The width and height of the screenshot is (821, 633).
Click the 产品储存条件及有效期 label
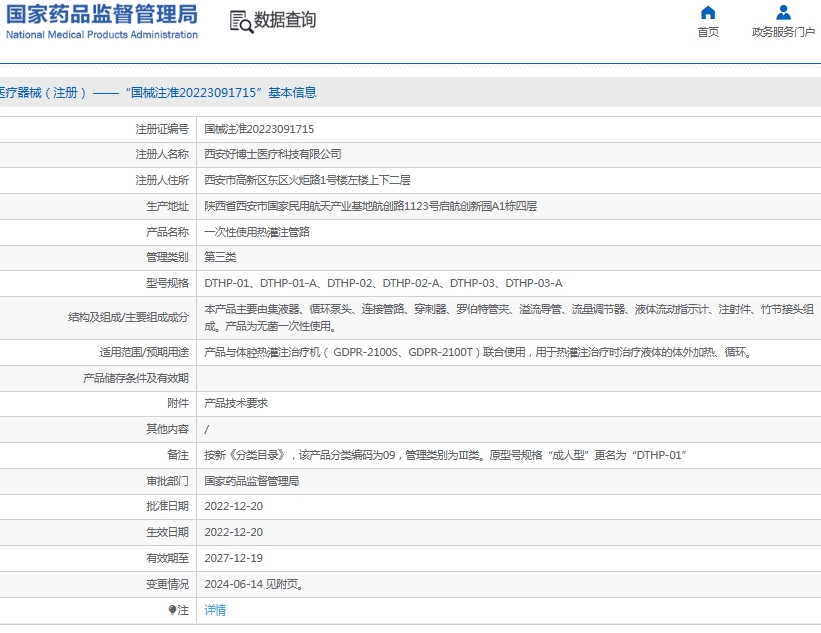click(136, 378)
